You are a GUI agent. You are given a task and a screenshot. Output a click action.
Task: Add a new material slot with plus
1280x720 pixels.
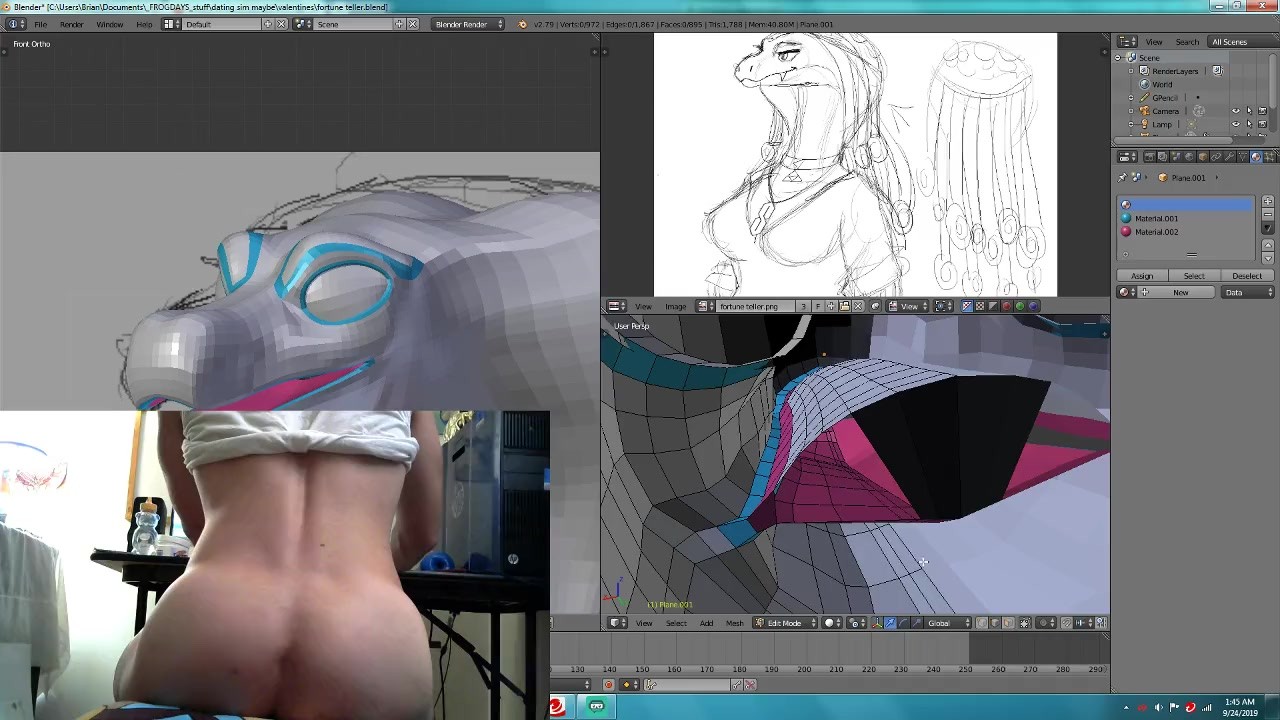(x=1268, y=202)
